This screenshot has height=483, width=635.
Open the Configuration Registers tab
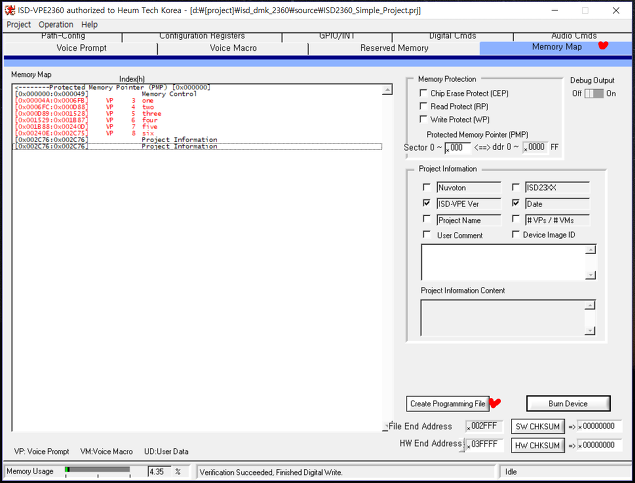point(202,36)
